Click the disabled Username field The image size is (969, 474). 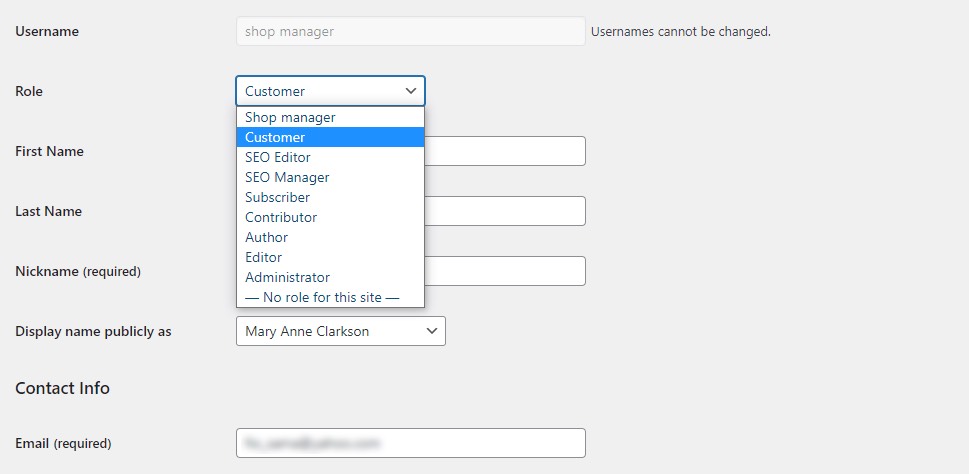(x=410, y=31)
